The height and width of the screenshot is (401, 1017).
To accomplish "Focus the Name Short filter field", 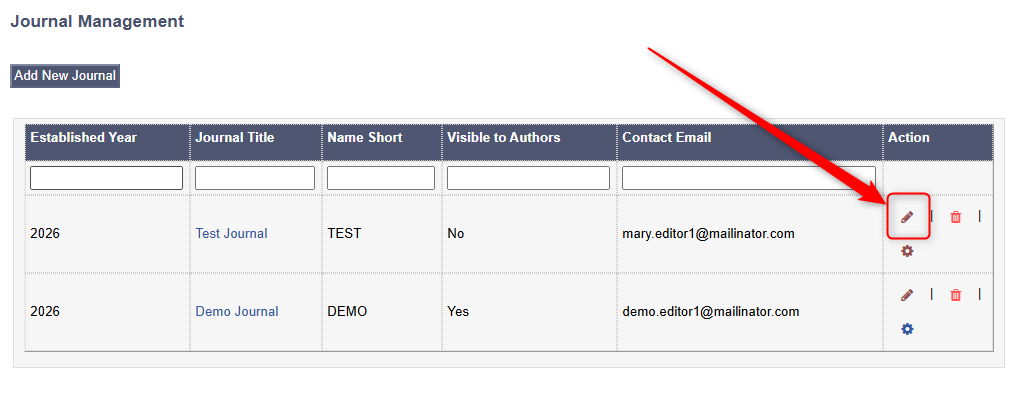I will coord(381,178).
